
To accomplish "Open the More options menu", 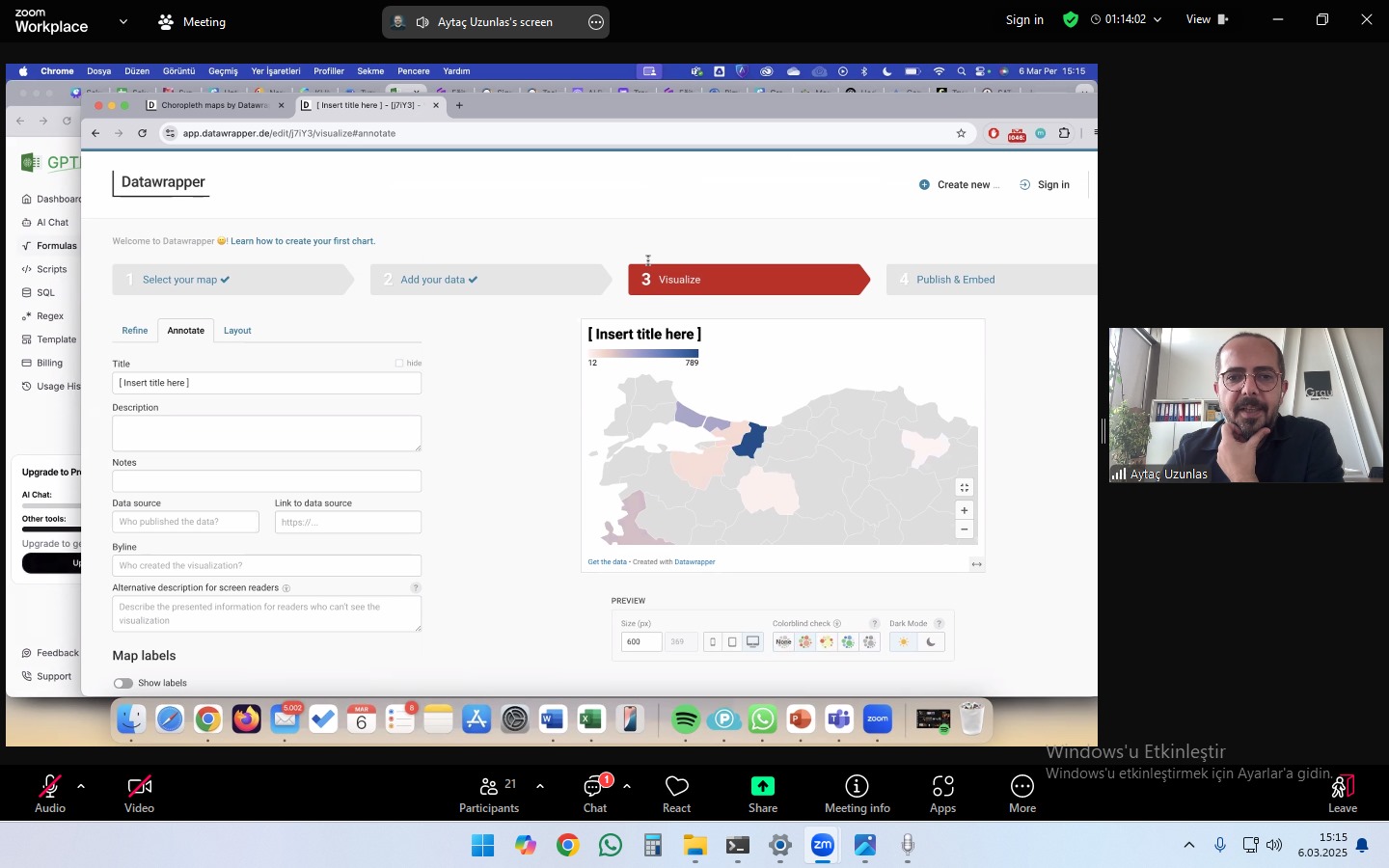I will 1021,795.
